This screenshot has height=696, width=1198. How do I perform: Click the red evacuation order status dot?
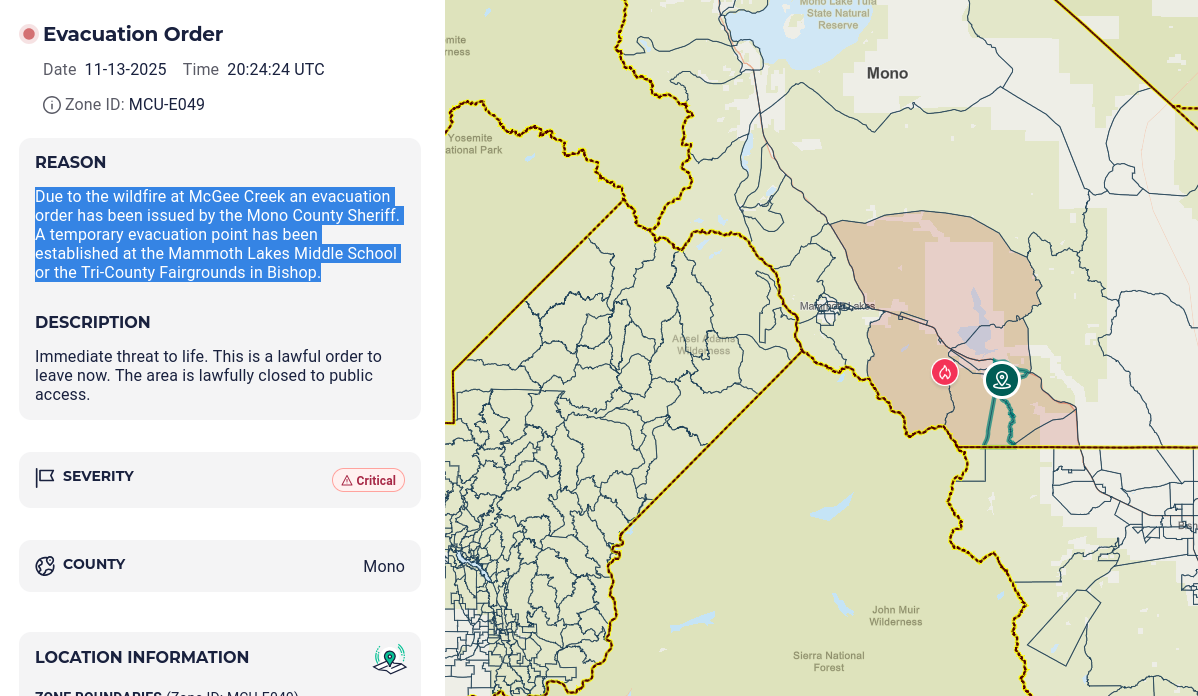click(x=29, y=34)
